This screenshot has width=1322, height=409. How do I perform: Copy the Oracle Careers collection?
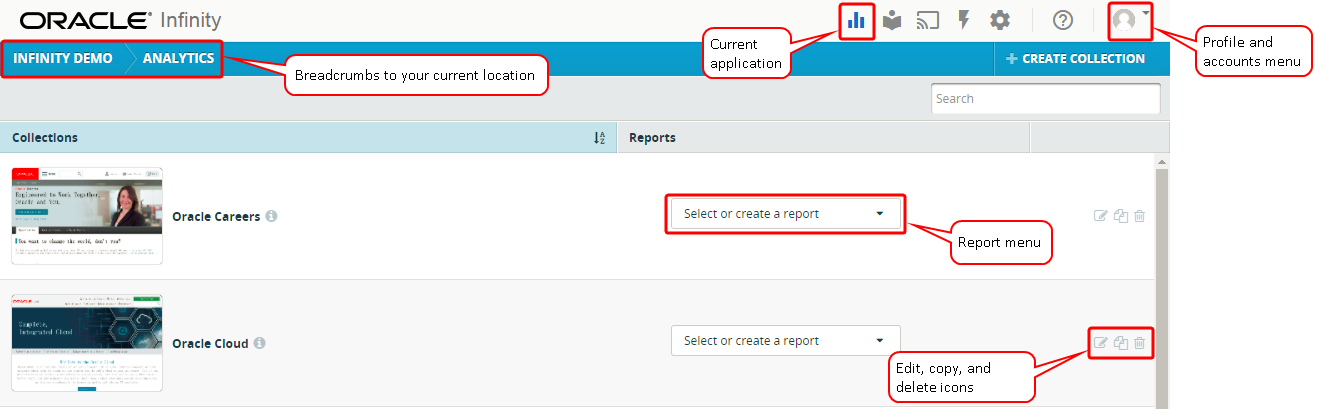point(1121,216)
